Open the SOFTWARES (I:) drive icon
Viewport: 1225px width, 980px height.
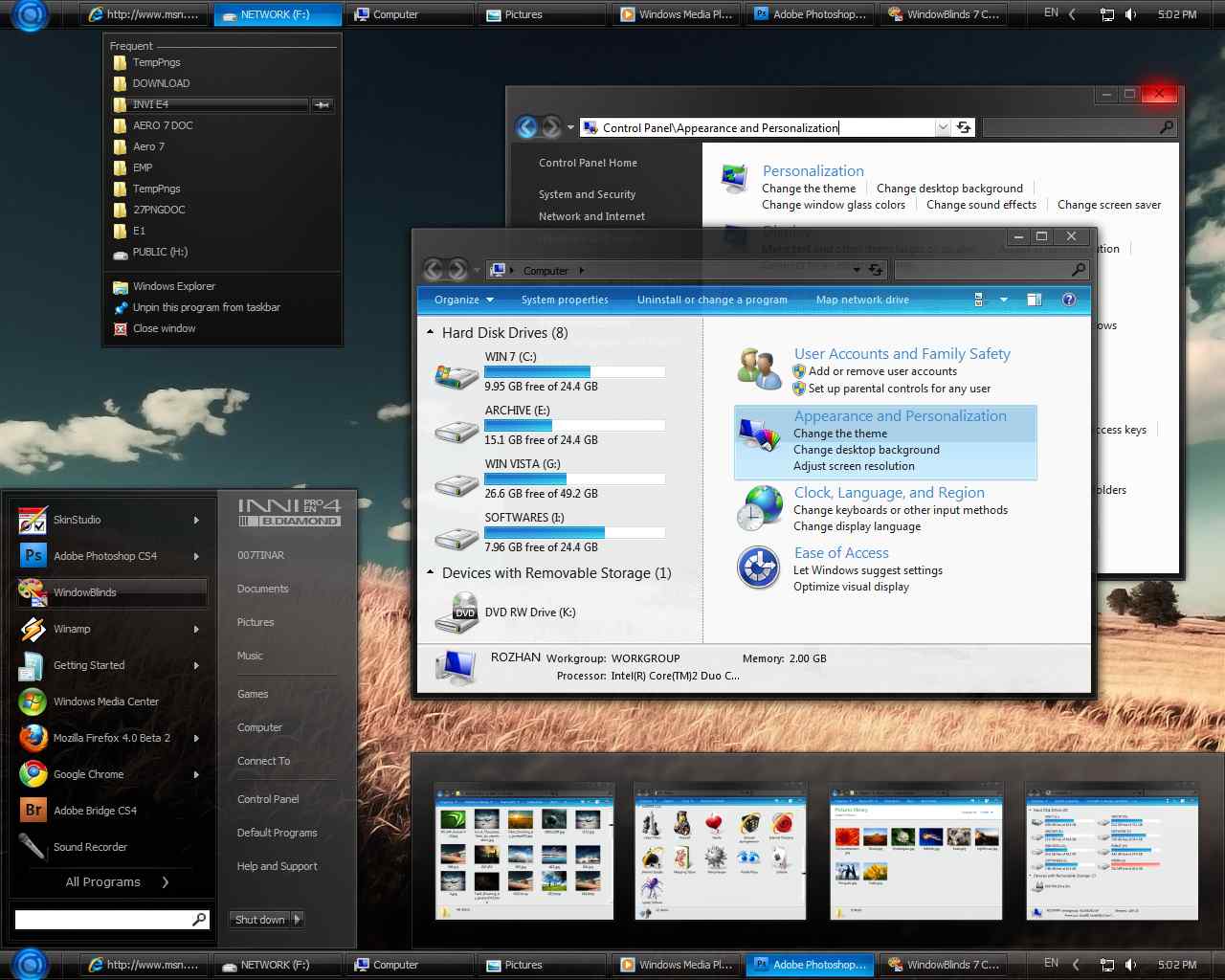click(457, 538)
